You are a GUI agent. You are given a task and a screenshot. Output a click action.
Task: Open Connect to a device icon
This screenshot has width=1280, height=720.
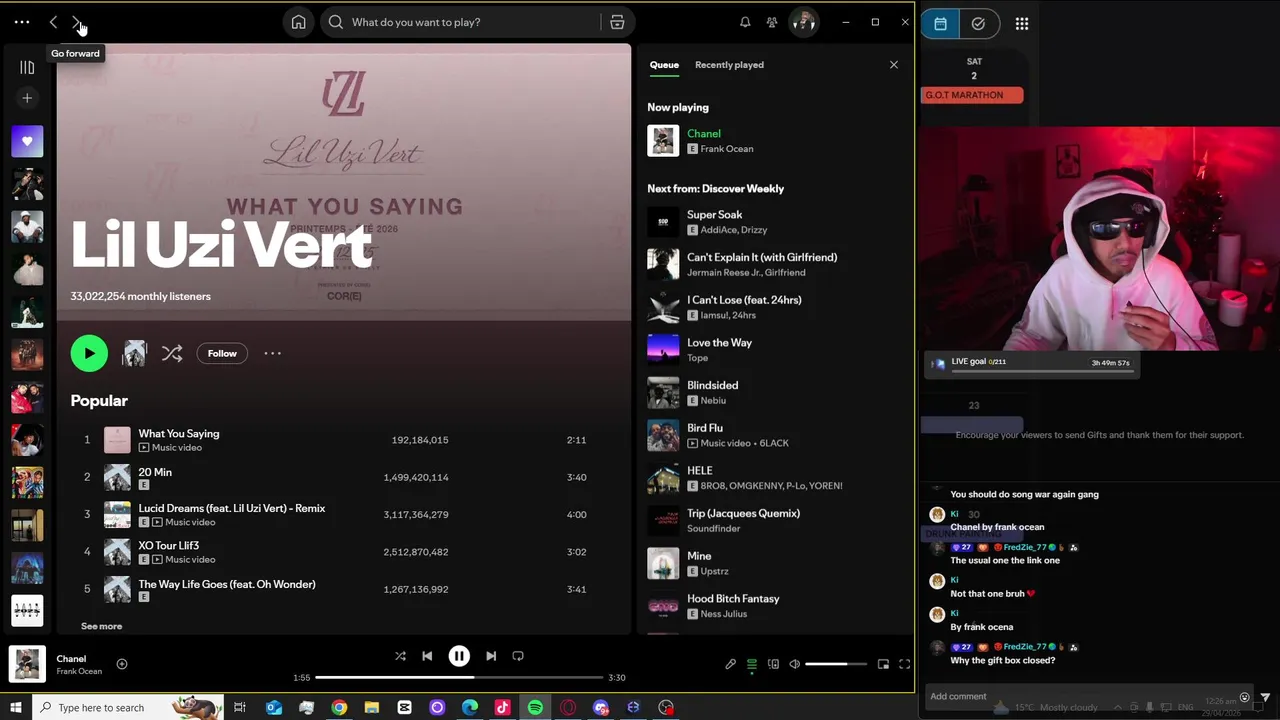773,664
